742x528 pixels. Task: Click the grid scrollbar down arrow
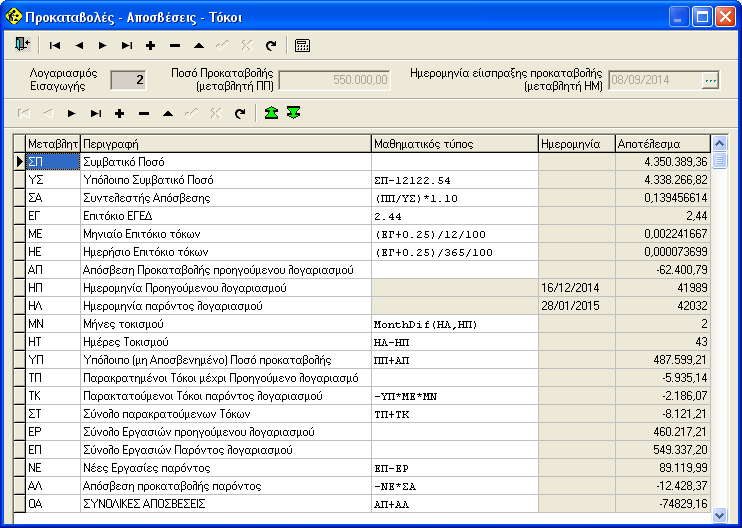click(719, 514)
